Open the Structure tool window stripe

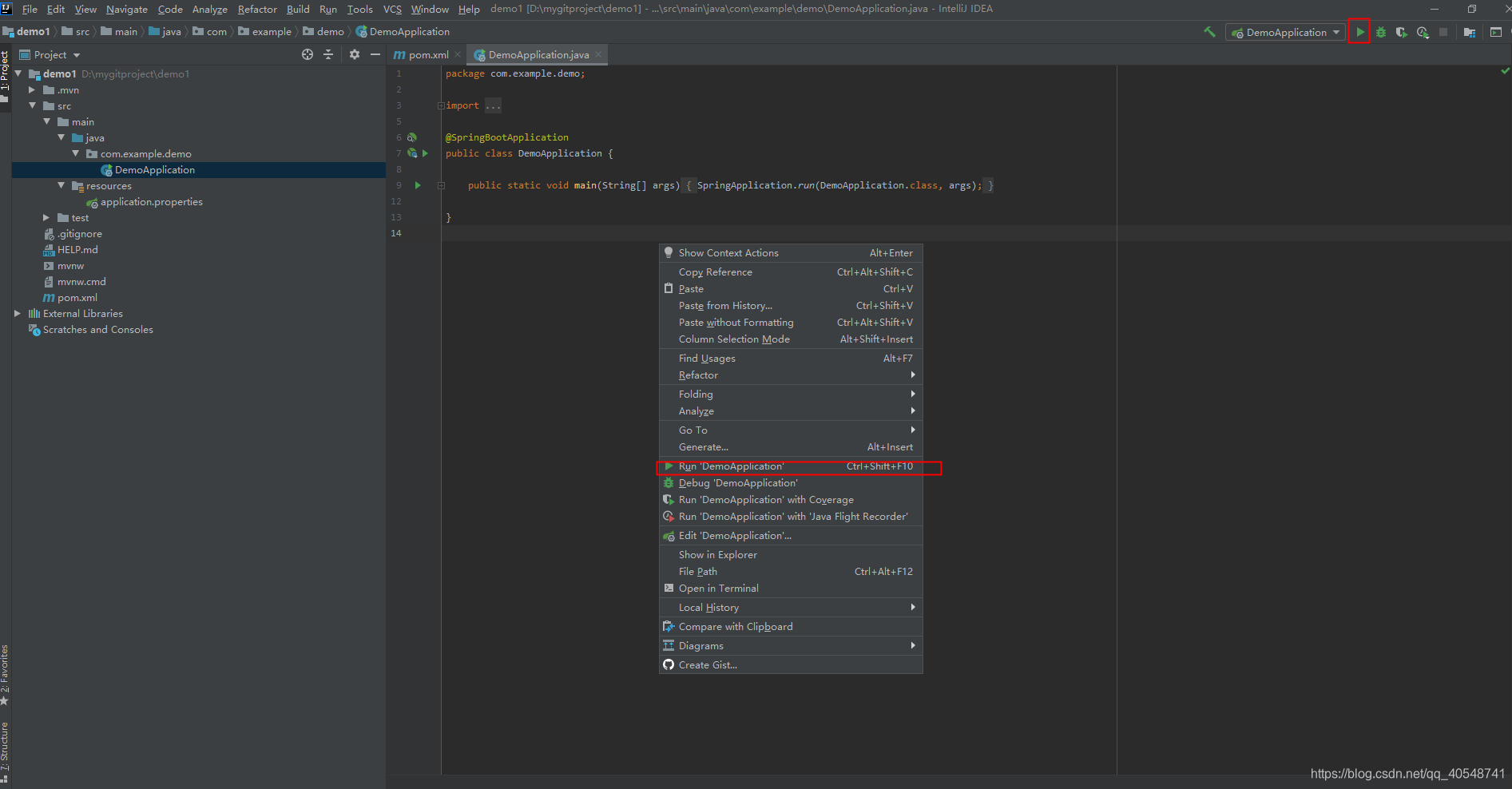[x=5, y=752]
